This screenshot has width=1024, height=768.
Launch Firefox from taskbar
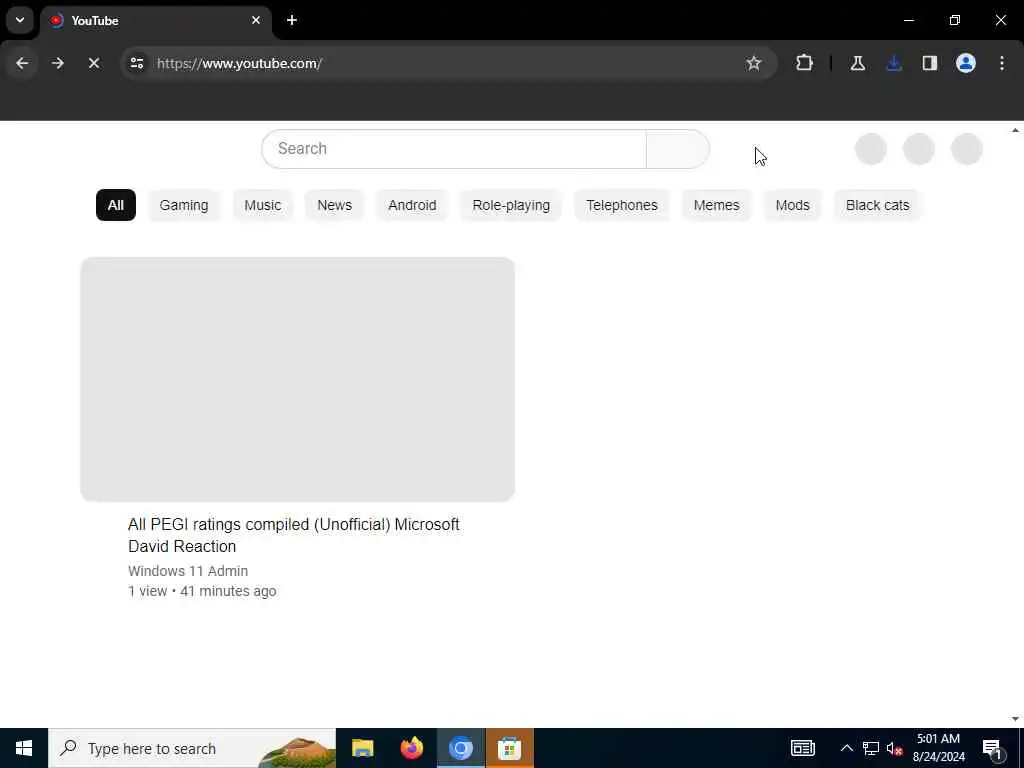coord(411,748)
